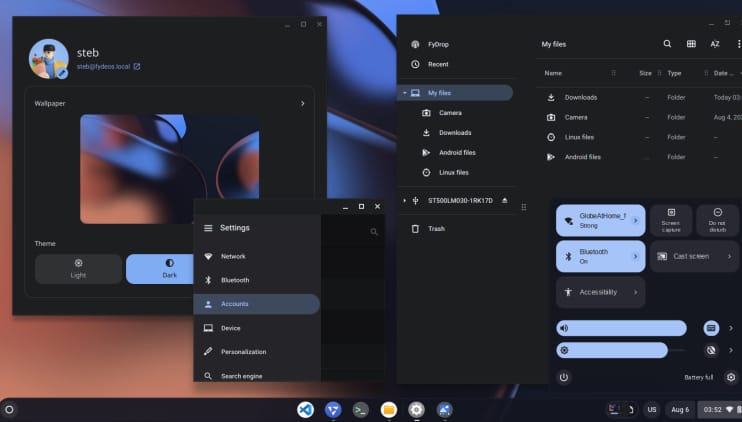742x422 pixels.
Task: Eject the ST500LM030-1RK17D drive
Action: click(505, 201)
